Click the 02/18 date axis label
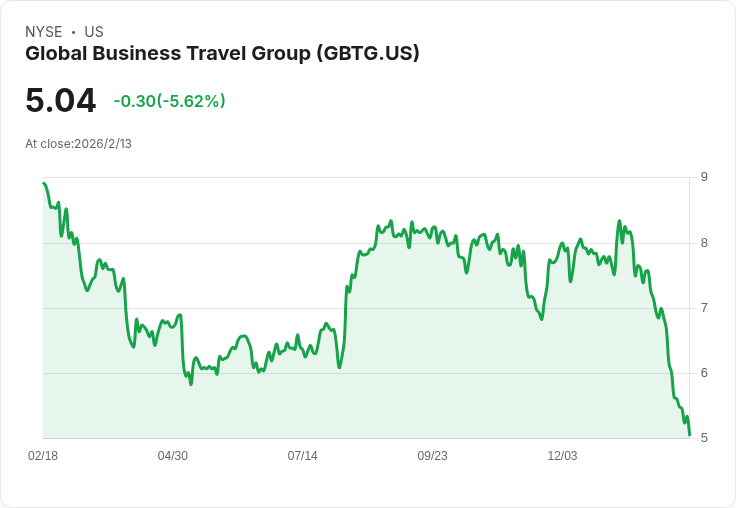This screenshot has width=736, height=508. click(43, 455)
